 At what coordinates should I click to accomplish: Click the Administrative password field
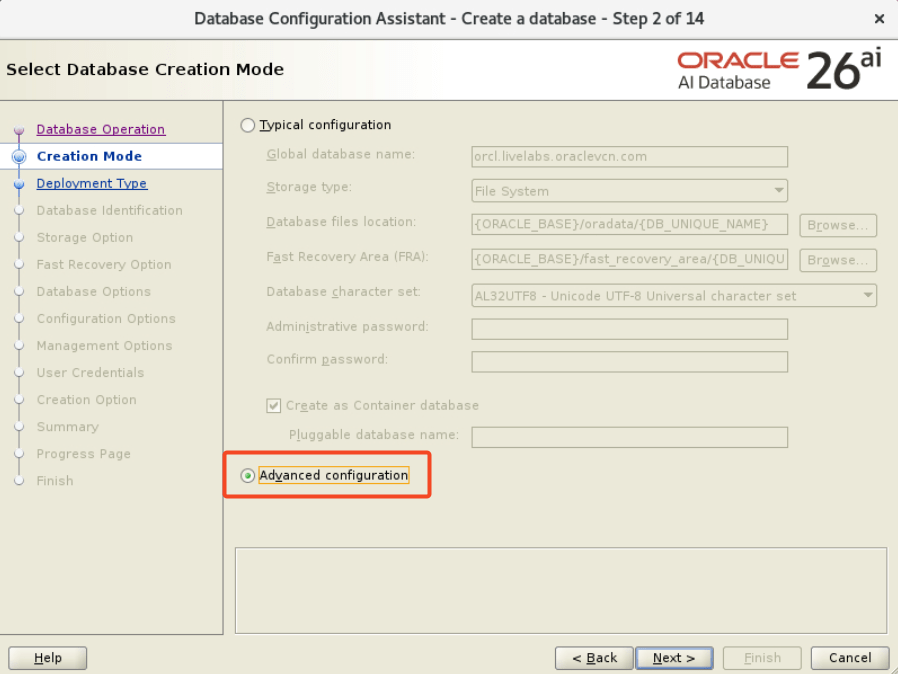tap(629, 329)
